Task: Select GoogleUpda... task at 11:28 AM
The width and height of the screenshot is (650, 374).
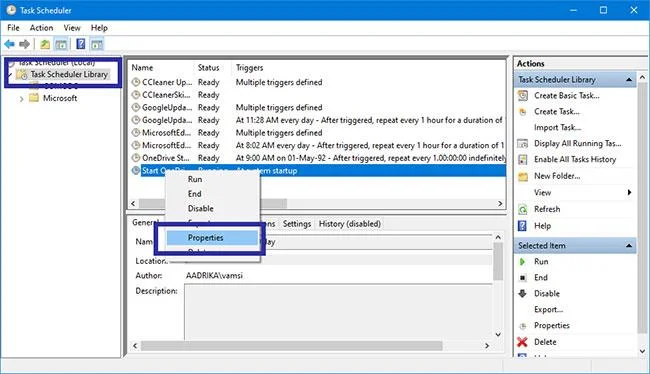Action: (x=318, y=120)
